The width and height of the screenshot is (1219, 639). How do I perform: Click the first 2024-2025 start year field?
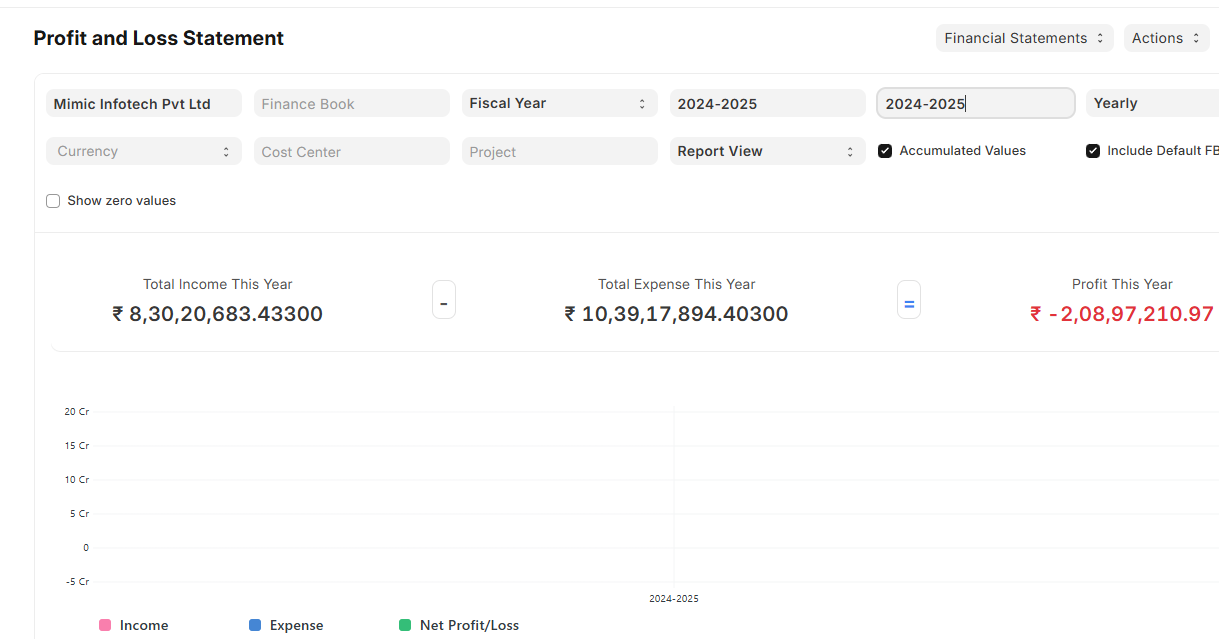(767, 103)
